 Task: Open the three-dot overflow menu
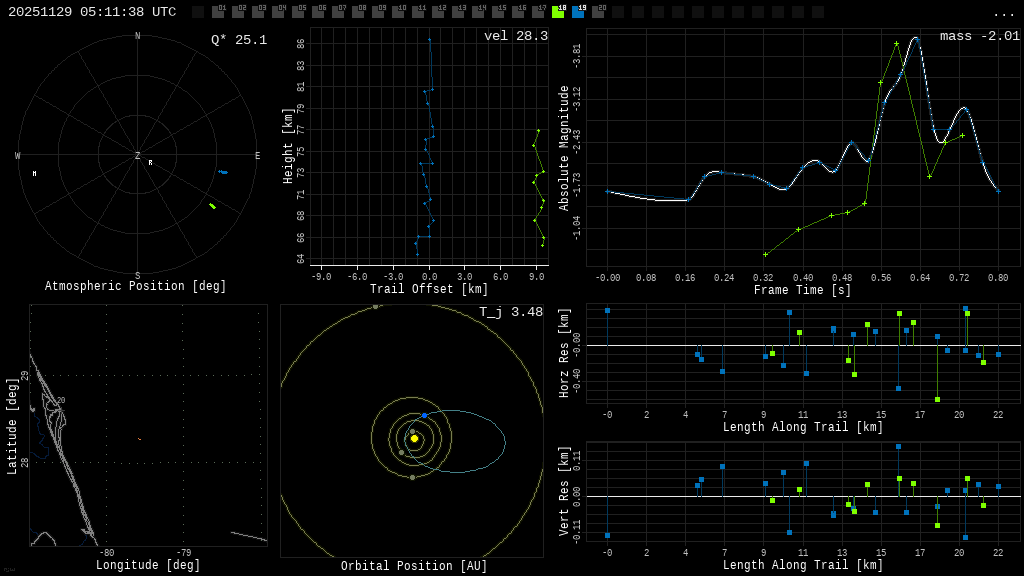(1003, 13)
